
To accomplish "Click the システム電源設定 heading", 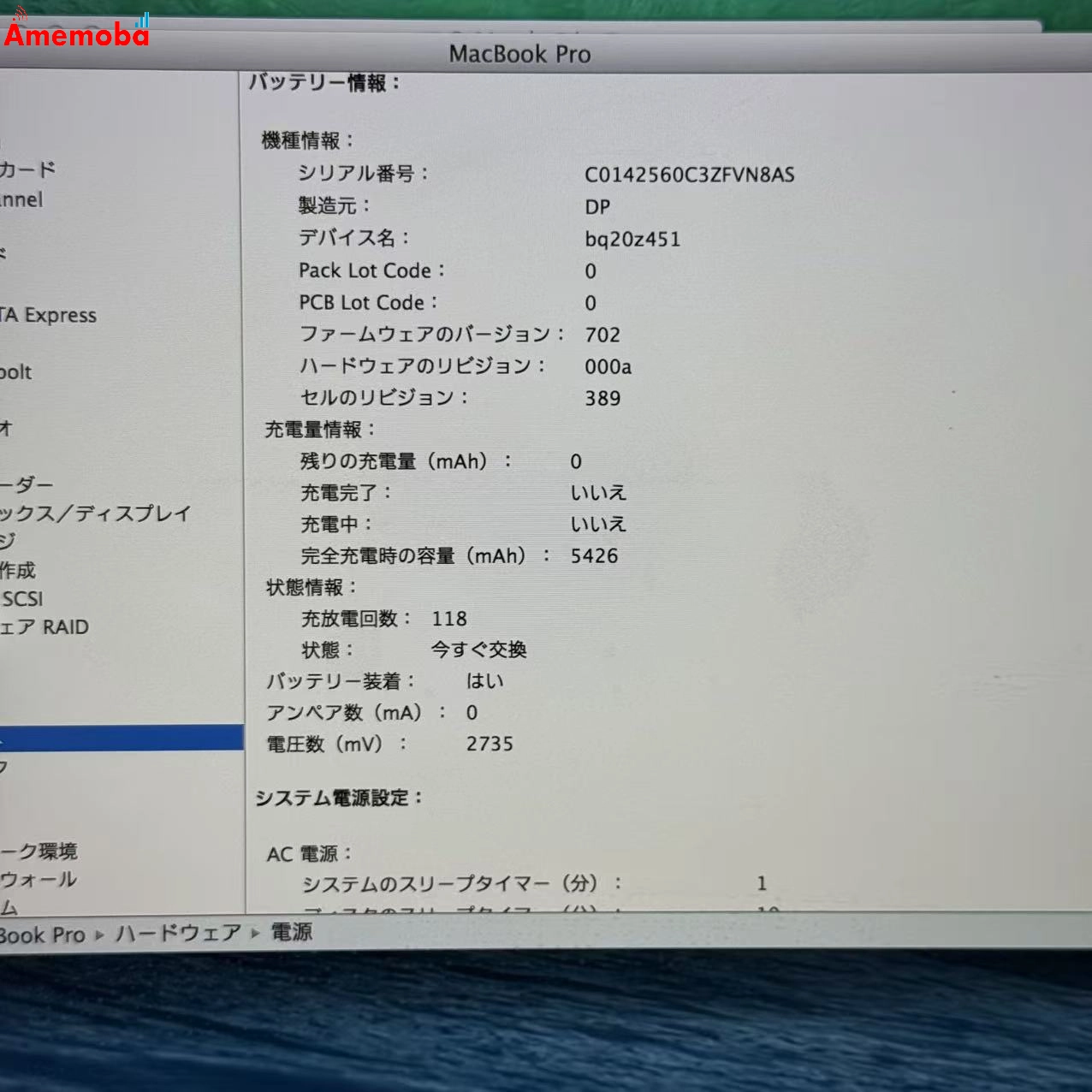I will [340, 798].
